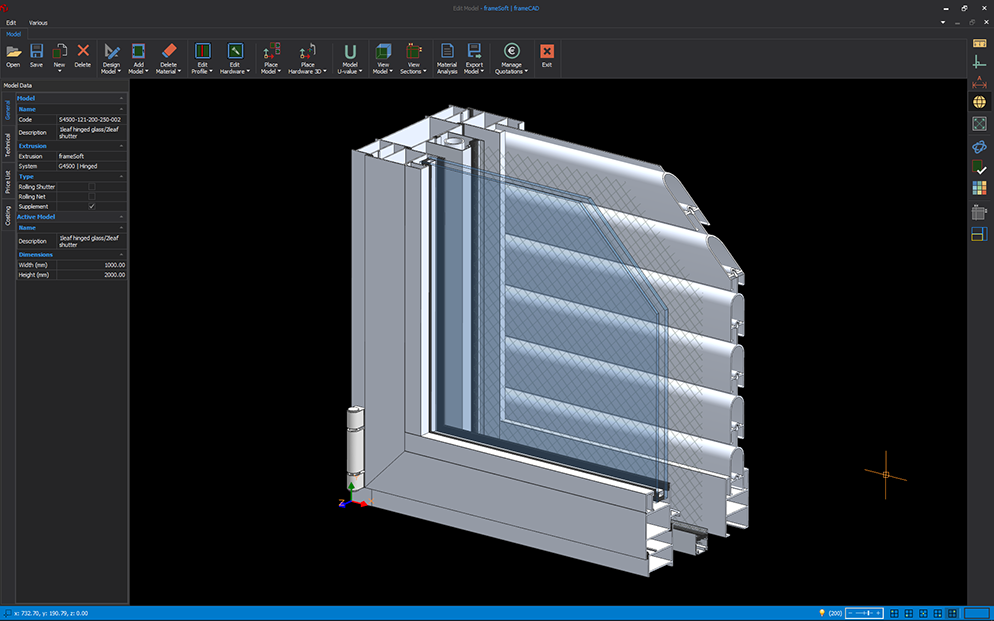Viewport: 994px width, 621px height.
Task: Click the Extrusion value frameSoft
Action: 91,156
